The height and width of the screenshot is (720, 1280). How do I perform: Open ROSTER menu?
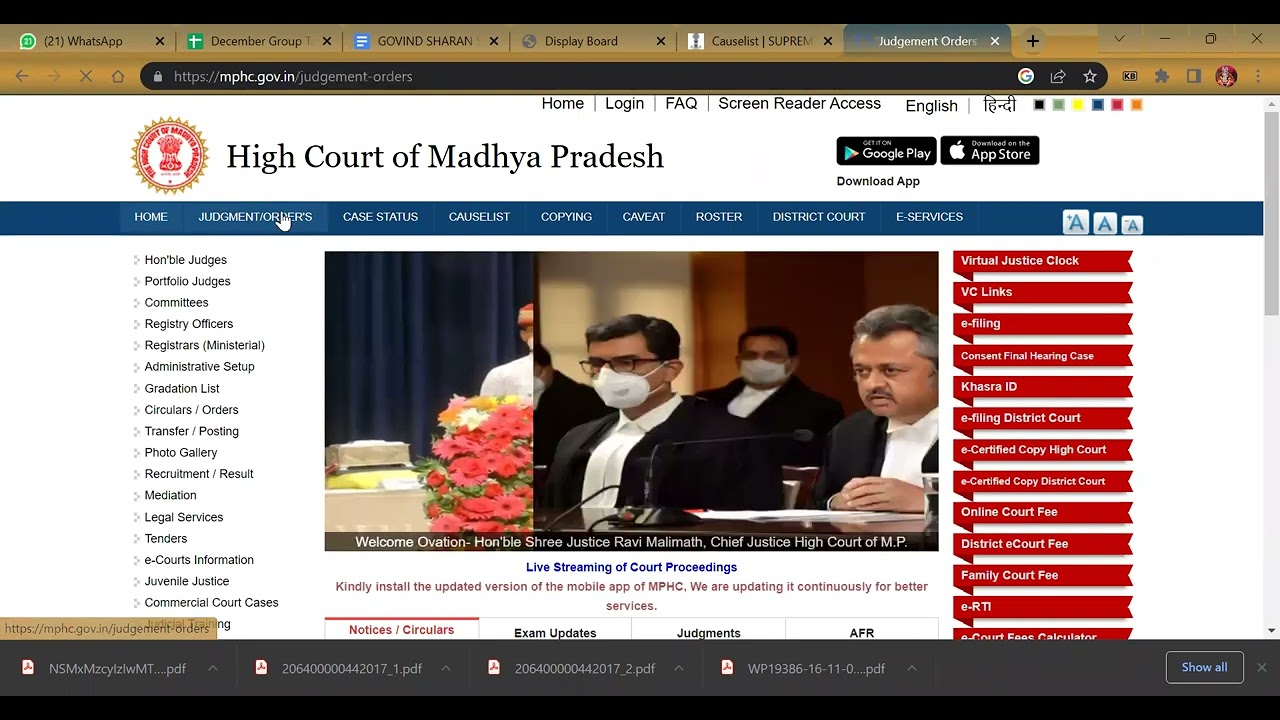coord(719,217)
